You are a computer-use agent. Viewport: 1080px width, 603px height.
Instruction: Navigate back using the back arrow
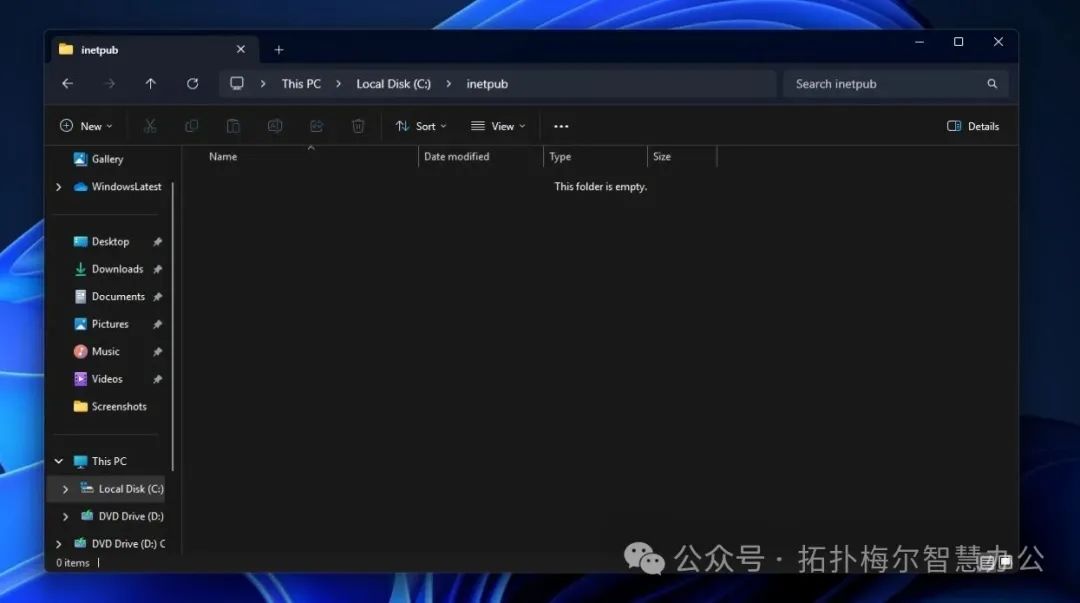click(x=67, y=84)
